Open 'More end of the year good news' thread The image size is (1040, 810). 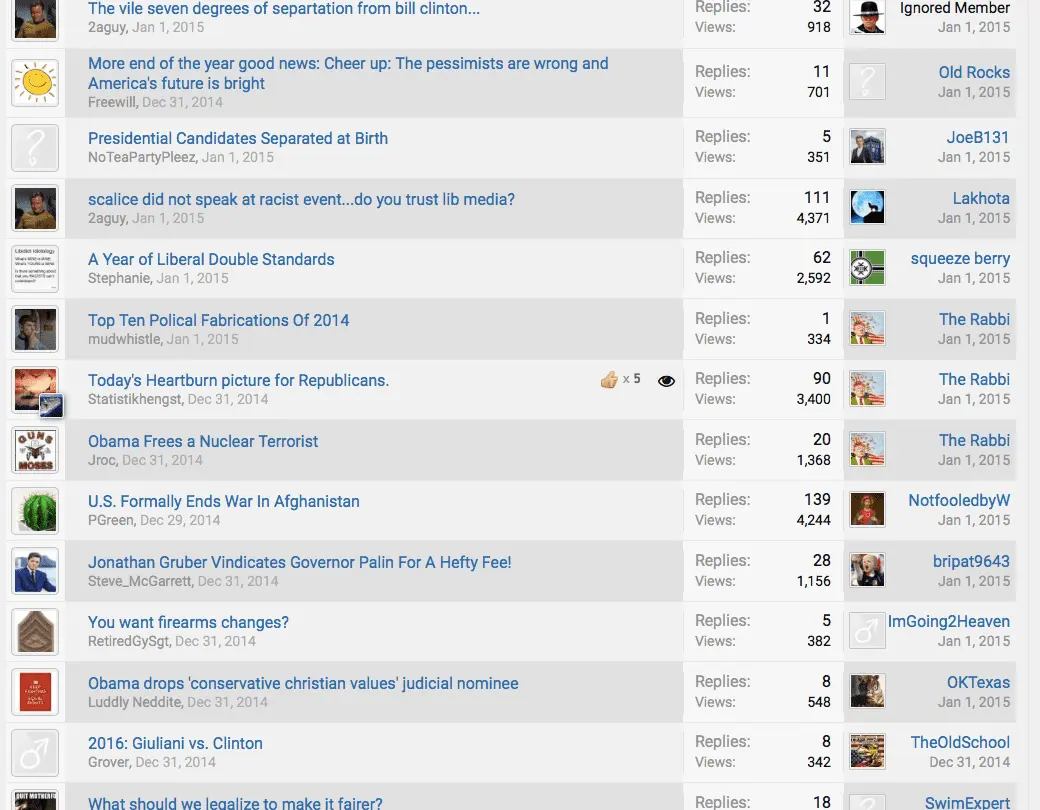pyautogui.click(x=348, y=73)
